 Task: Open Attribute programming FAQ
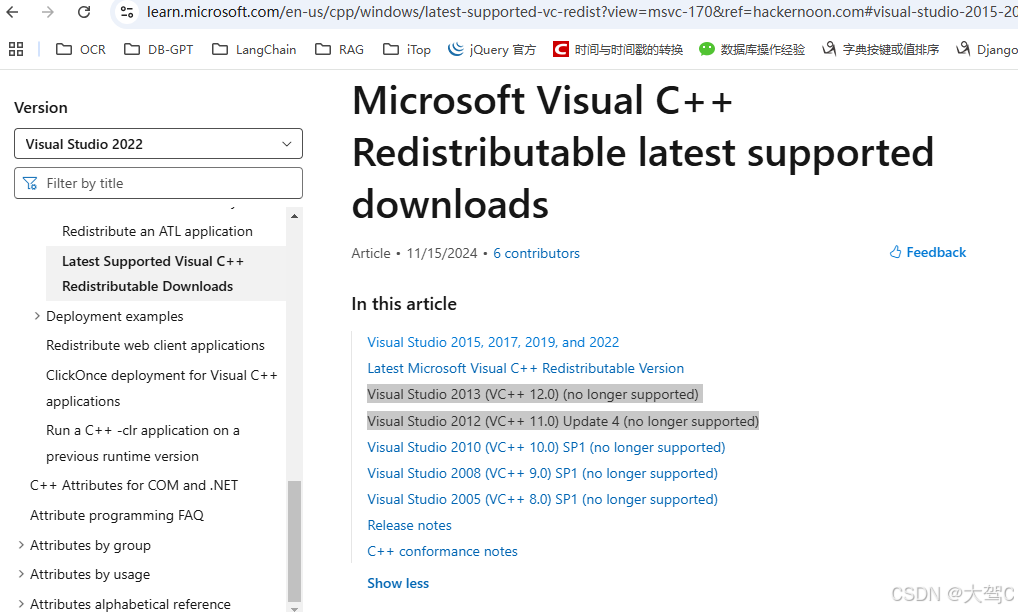pos(117,515)
